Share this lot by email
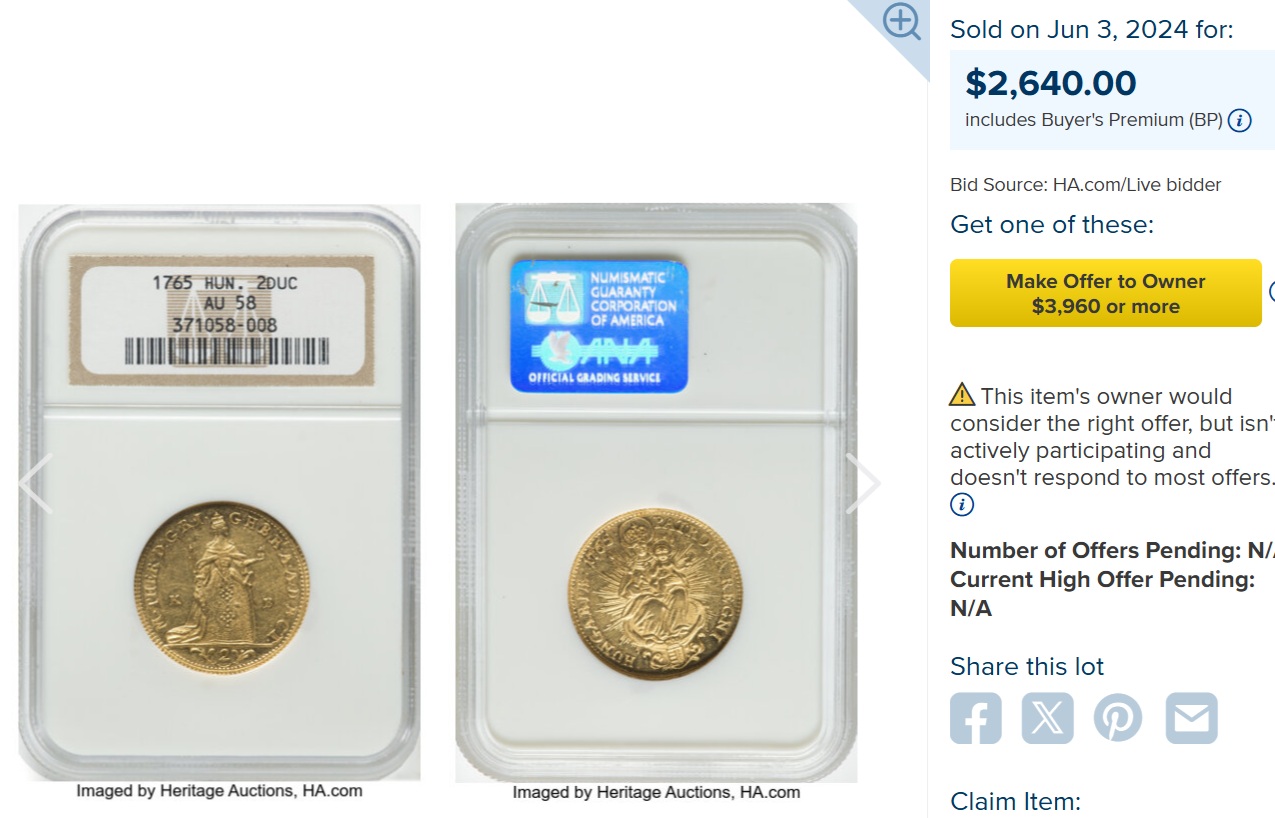 (1192, 718)
